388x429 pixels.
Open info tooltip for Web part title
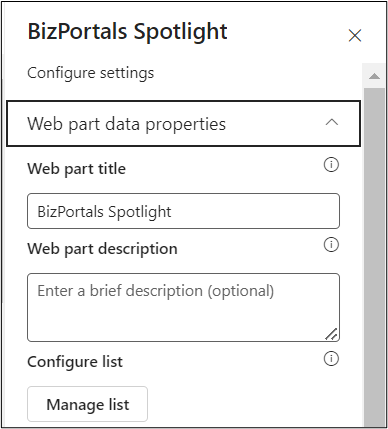pos(331,165)
